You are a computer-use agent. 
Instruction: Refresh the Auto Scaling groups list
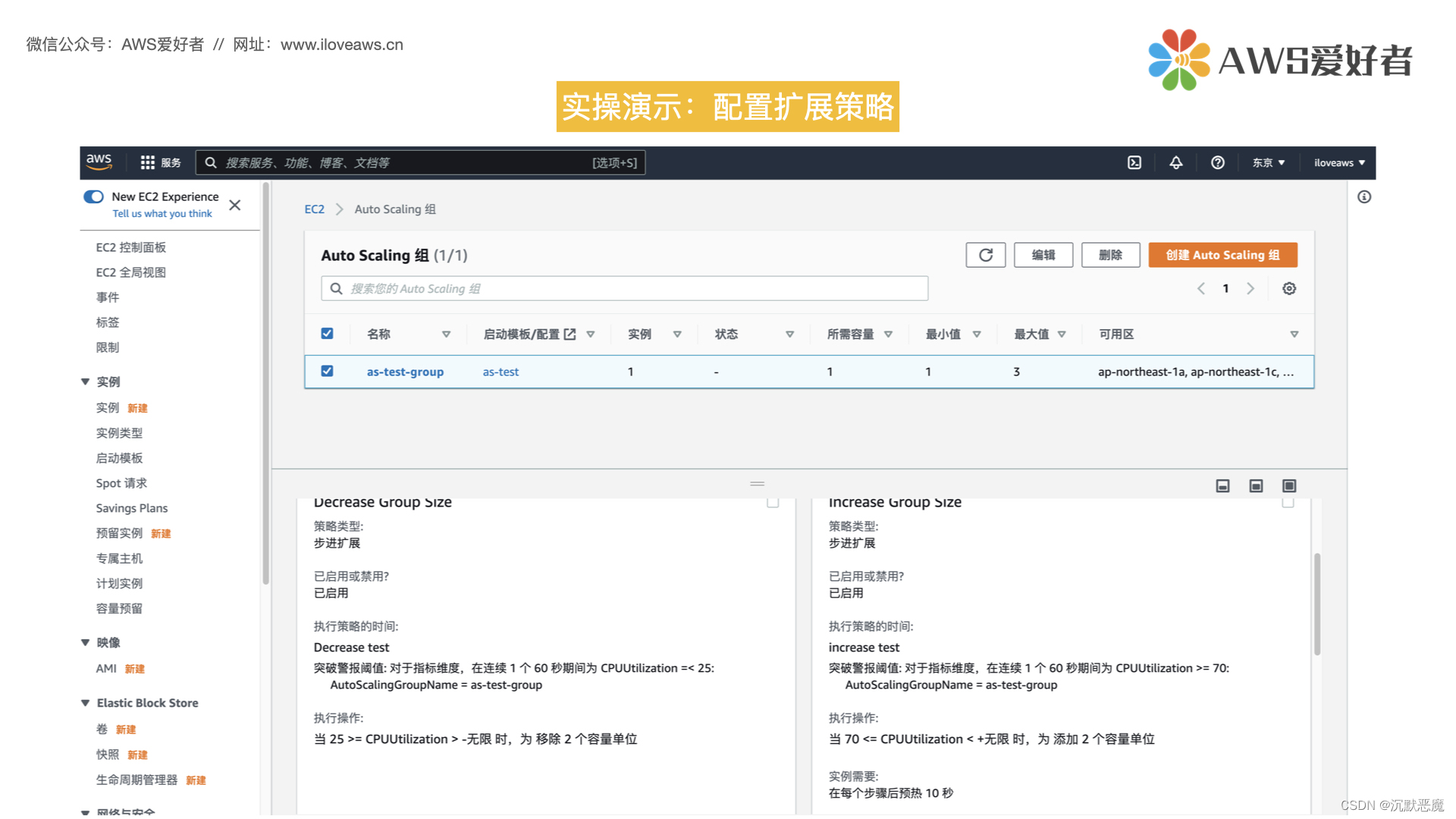(x=986, y=255)
